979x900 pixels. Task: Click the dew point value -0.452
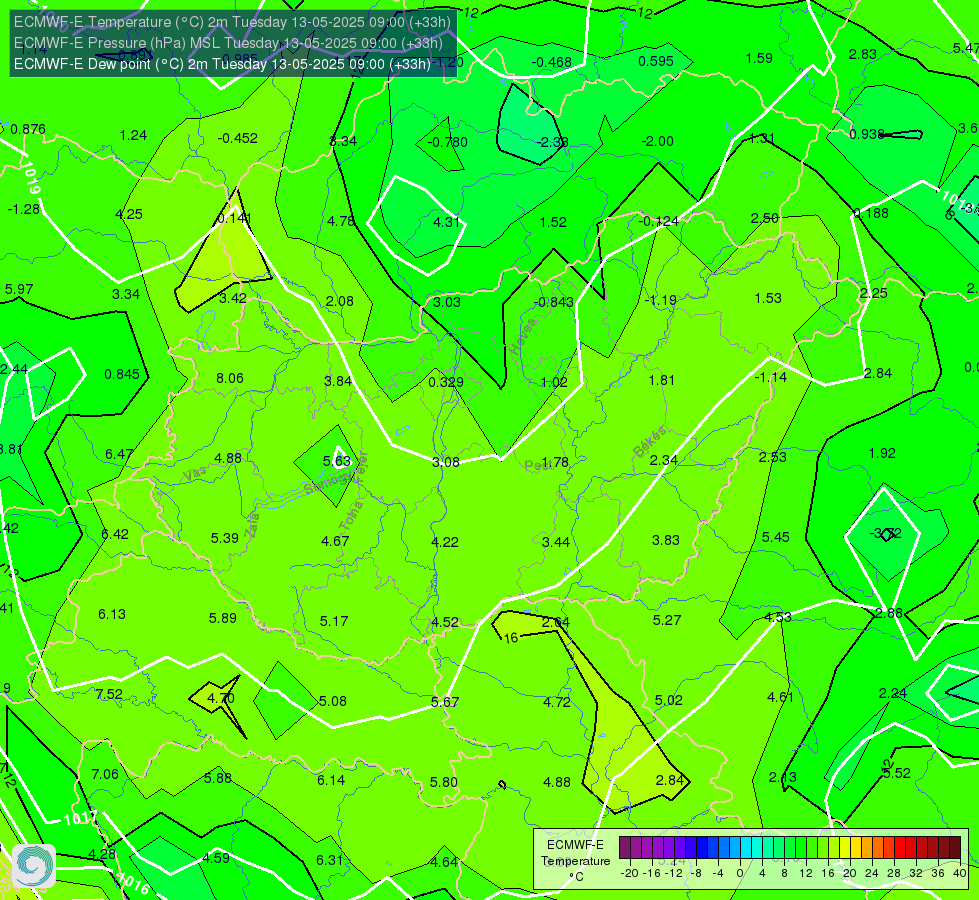click(238, 138)
